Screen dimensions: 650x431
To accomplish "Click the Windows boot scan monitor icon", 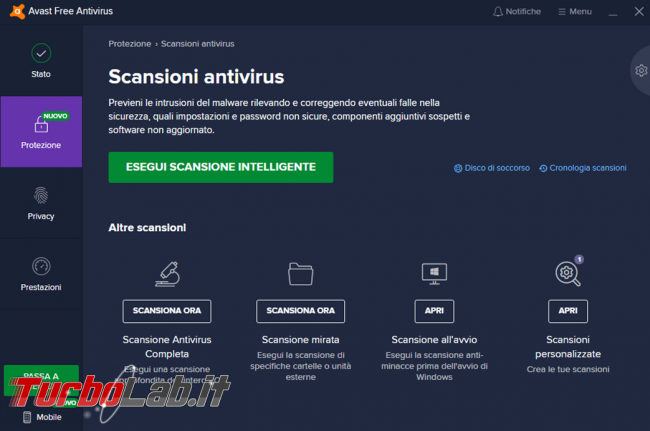I will (434, 274).
